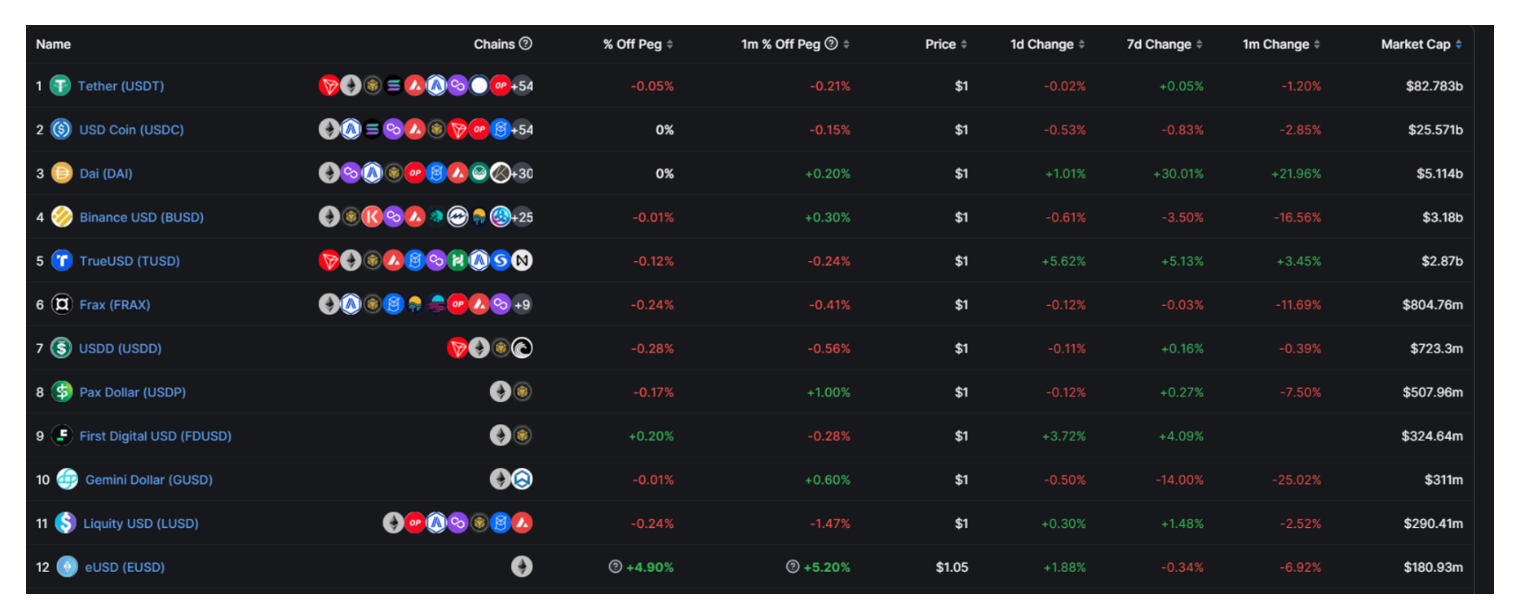
Task: Click the help icon beside Chains header
Action: (x=526, y=44)
